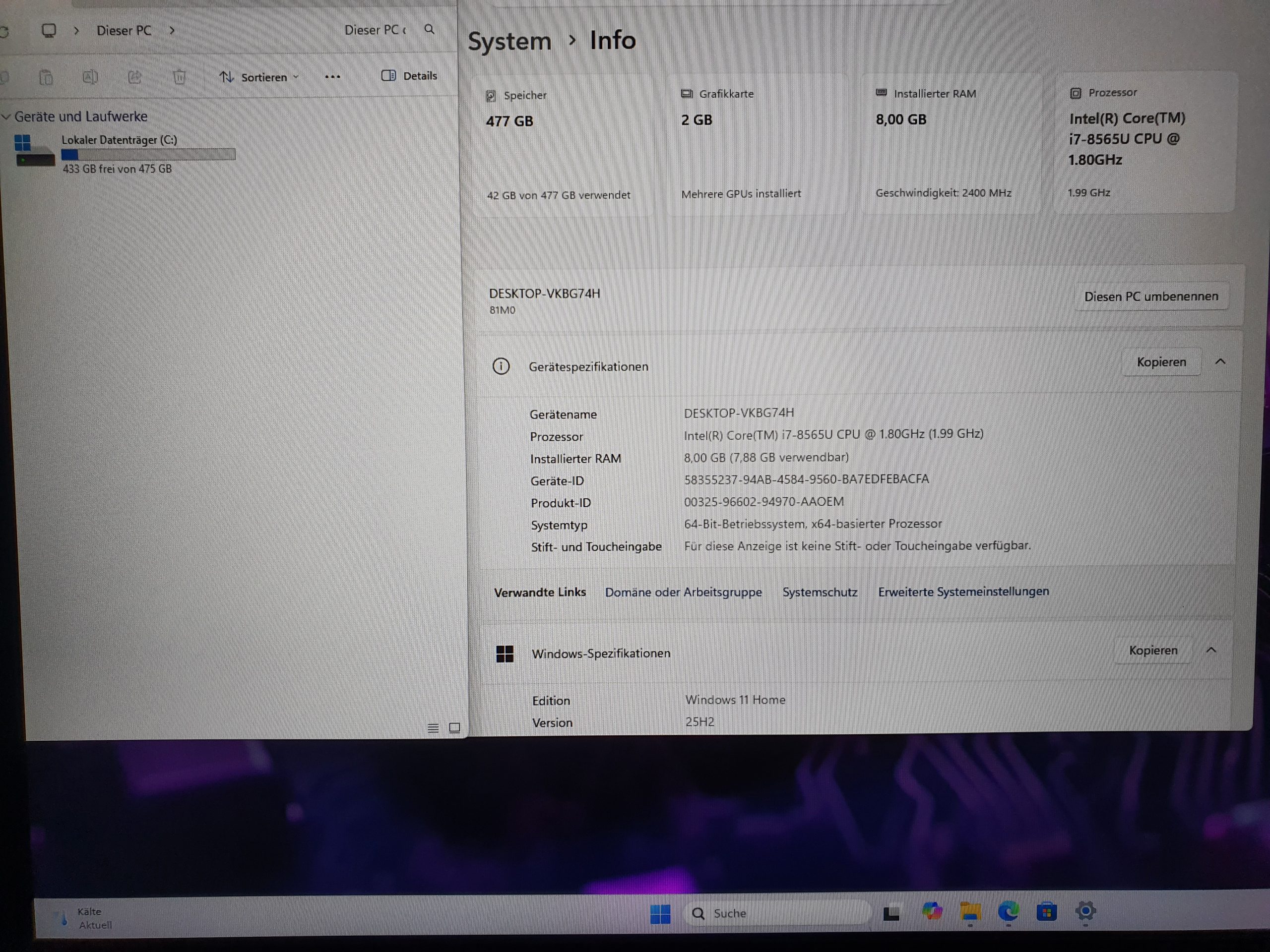Click Dieser PC in the address breadcrumb
The width and height of the screenshot is (1270, 952).
coord(124,30)
